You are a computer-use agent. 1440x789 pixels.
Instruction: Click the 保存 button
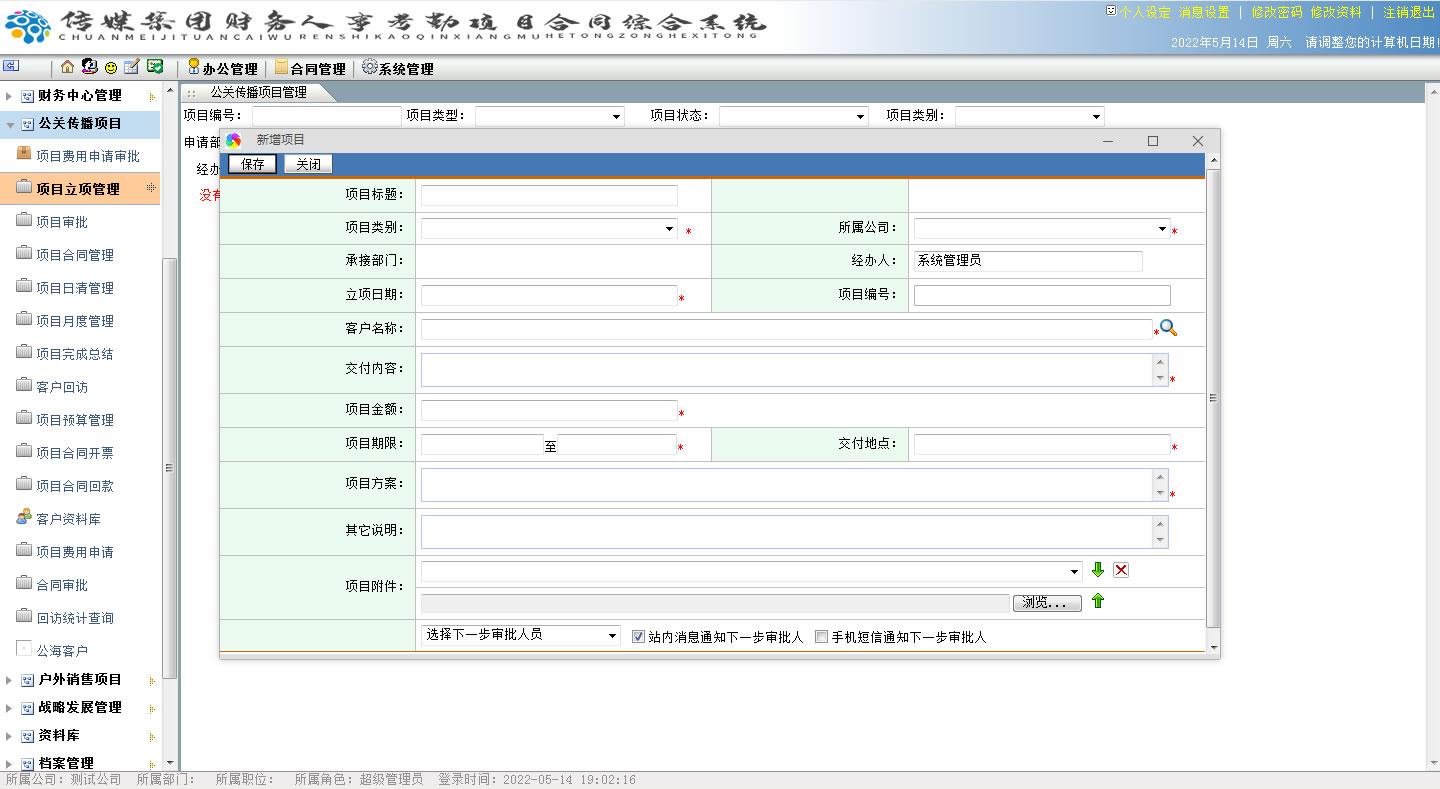coord(252,164)
